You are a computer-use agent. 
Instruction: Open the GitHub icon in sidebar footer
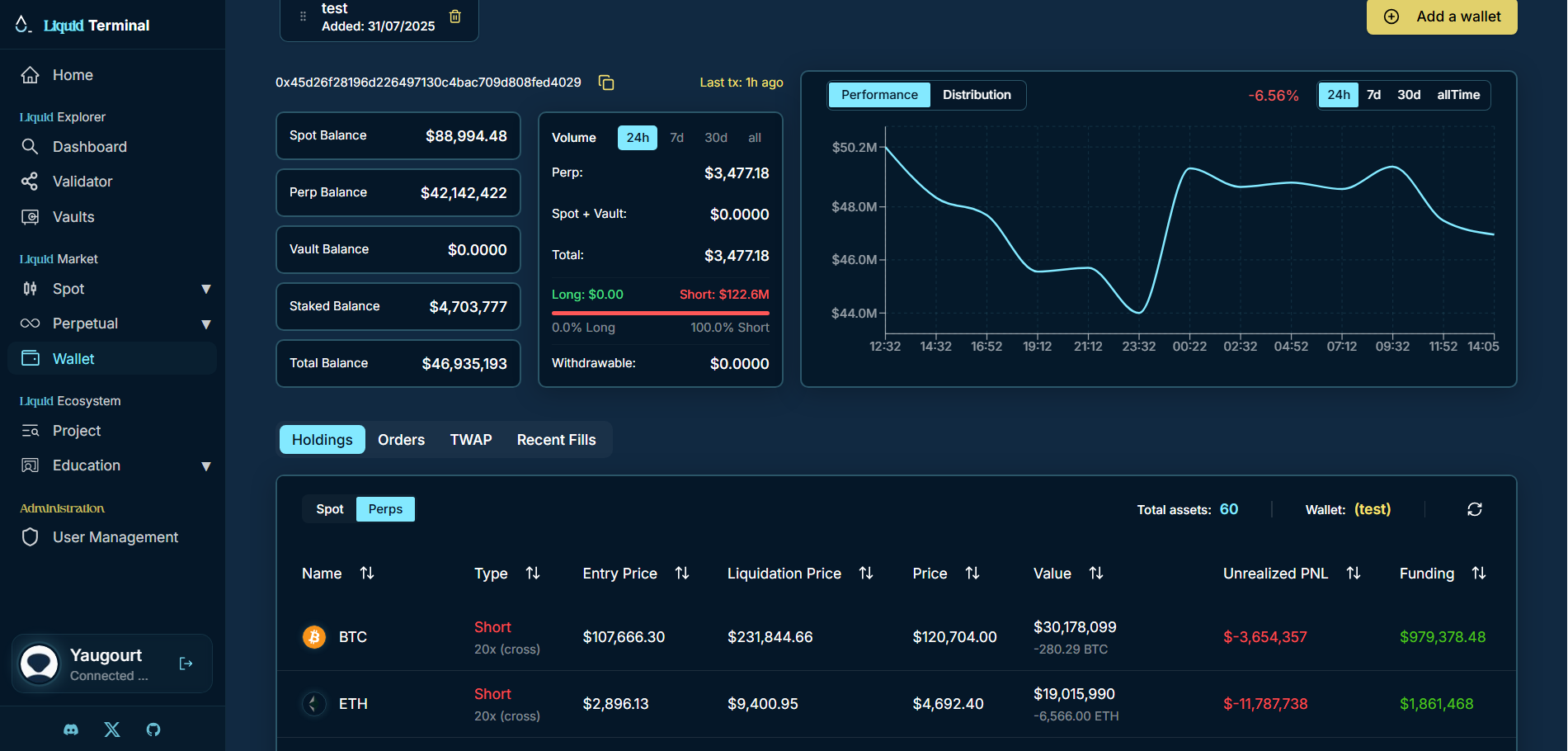point(153,730)
